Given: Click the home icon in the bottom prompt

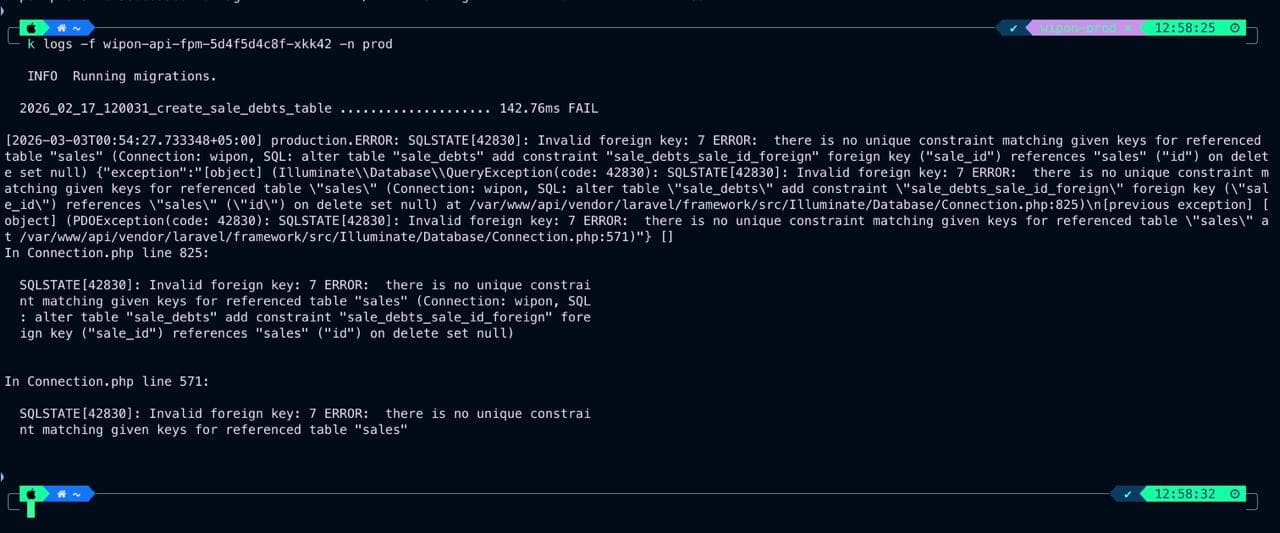Looking at the screenshot, I should coord(63,494).
